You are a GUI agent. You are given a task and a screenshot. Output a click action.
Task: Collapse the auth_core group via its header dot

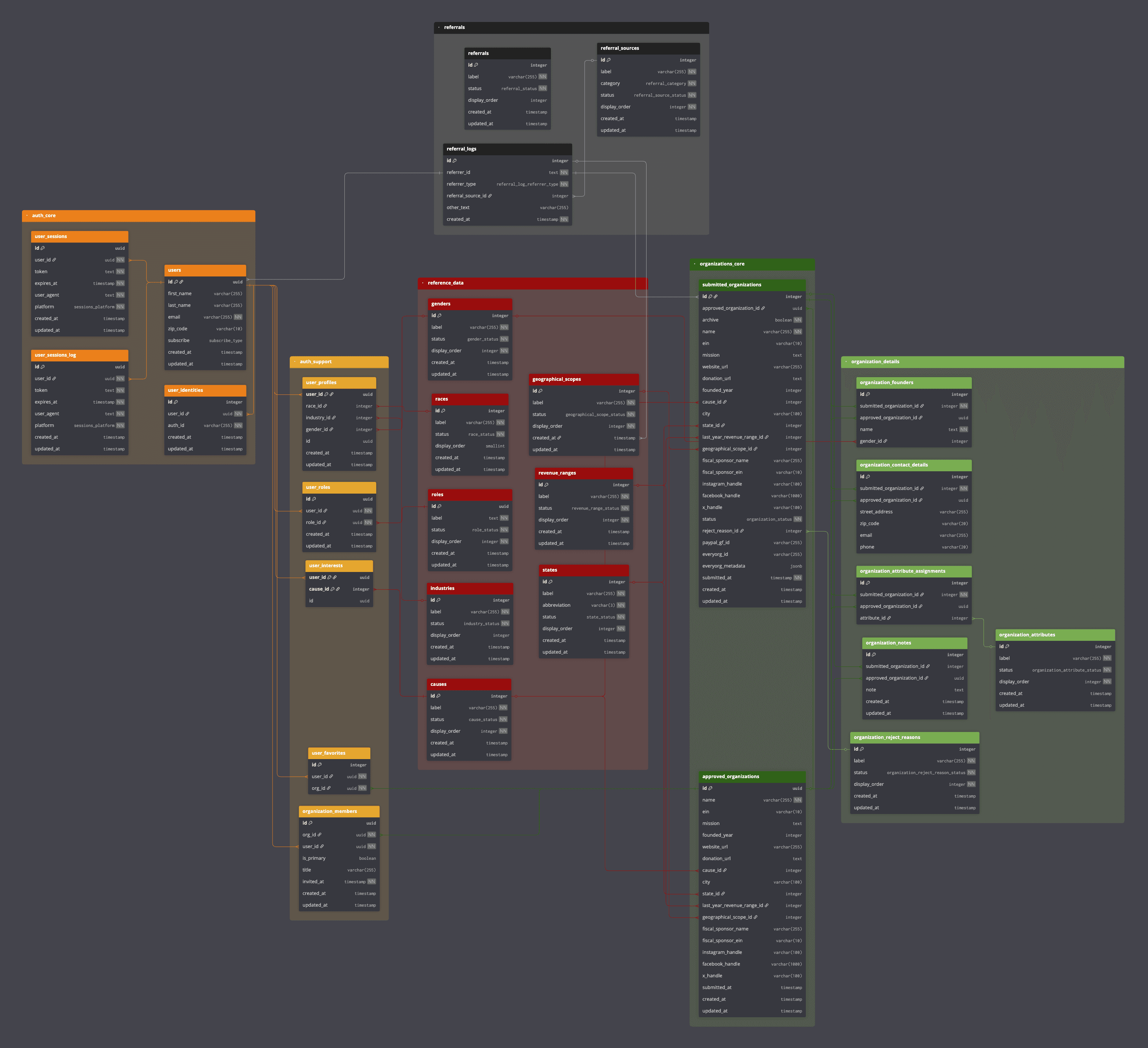(27, 216)
